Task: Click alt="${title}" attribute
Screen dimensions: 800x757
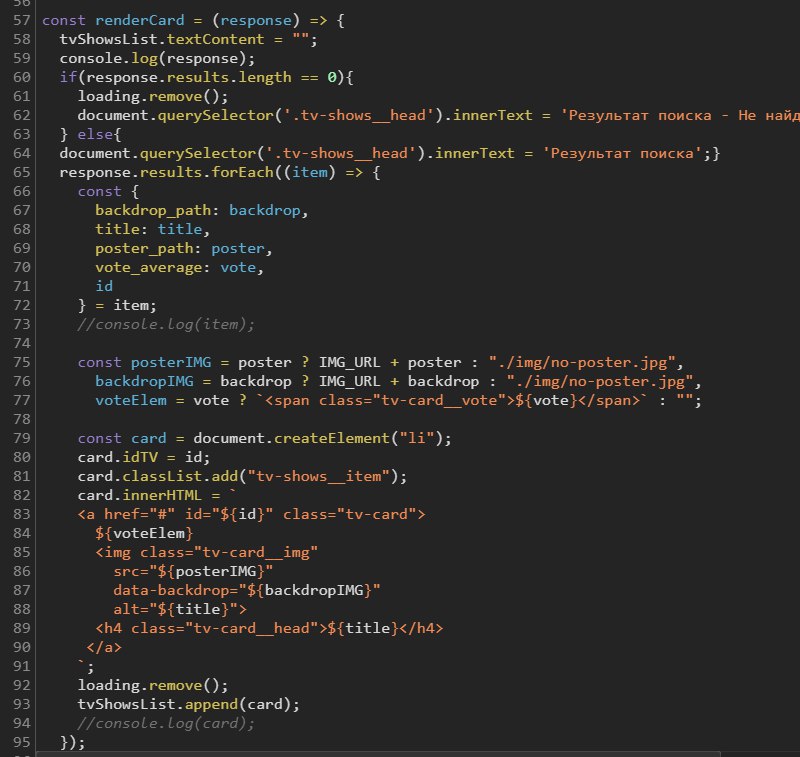Action: pos(180,610)
